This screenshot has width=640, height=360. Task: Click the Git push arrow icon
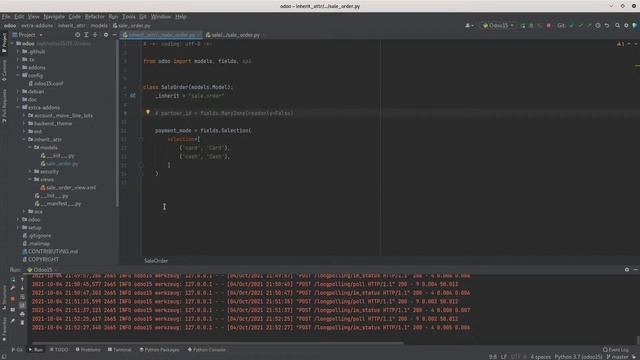point(589,25)
